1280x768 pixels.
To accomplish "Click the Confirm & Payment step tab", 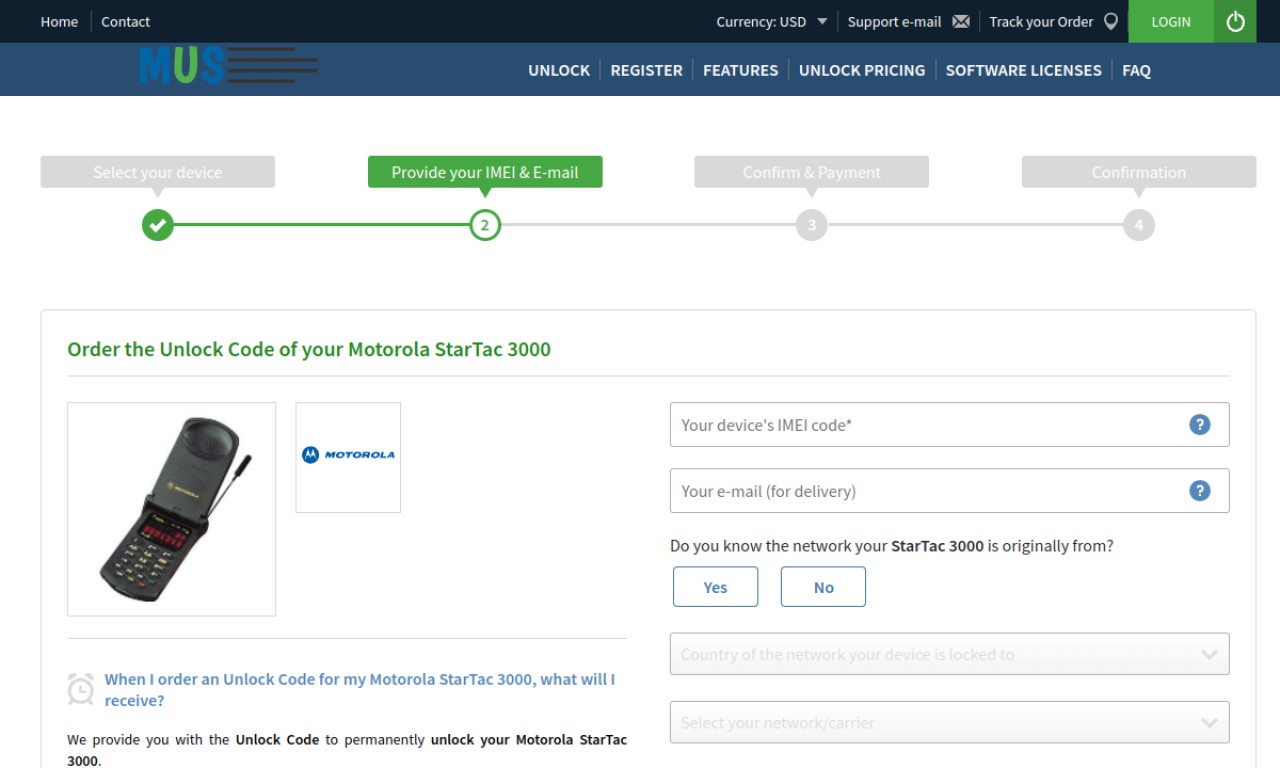I will 812,172.
